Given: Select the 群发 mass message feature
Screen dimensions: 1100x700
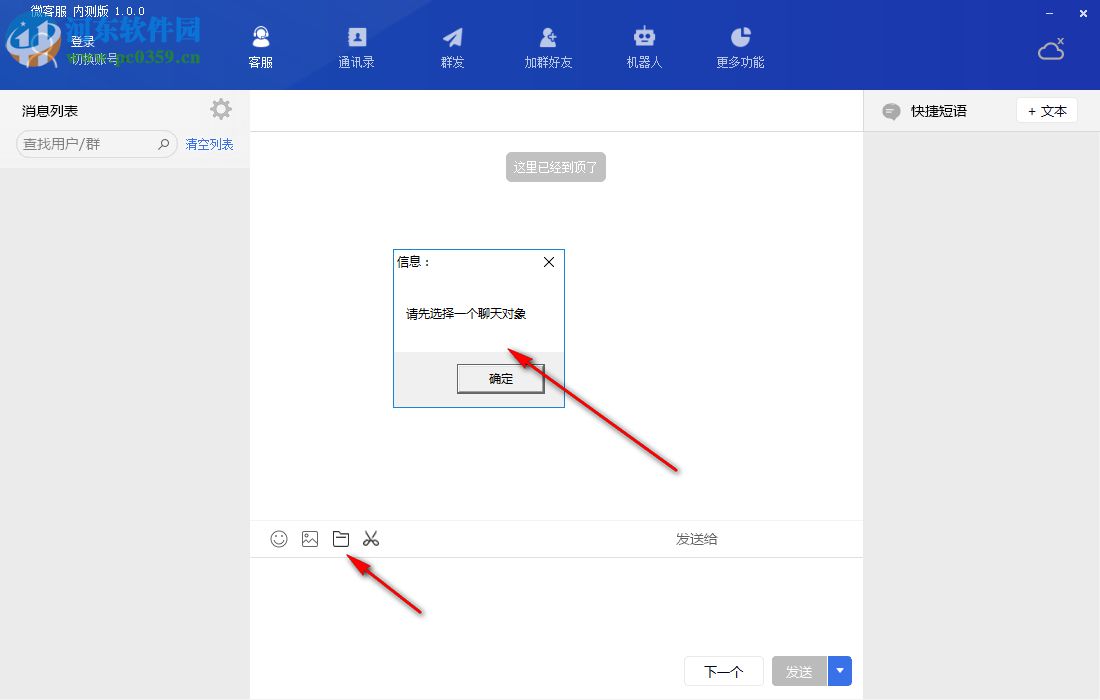Looking at the screenshot, I should [451, 45].
